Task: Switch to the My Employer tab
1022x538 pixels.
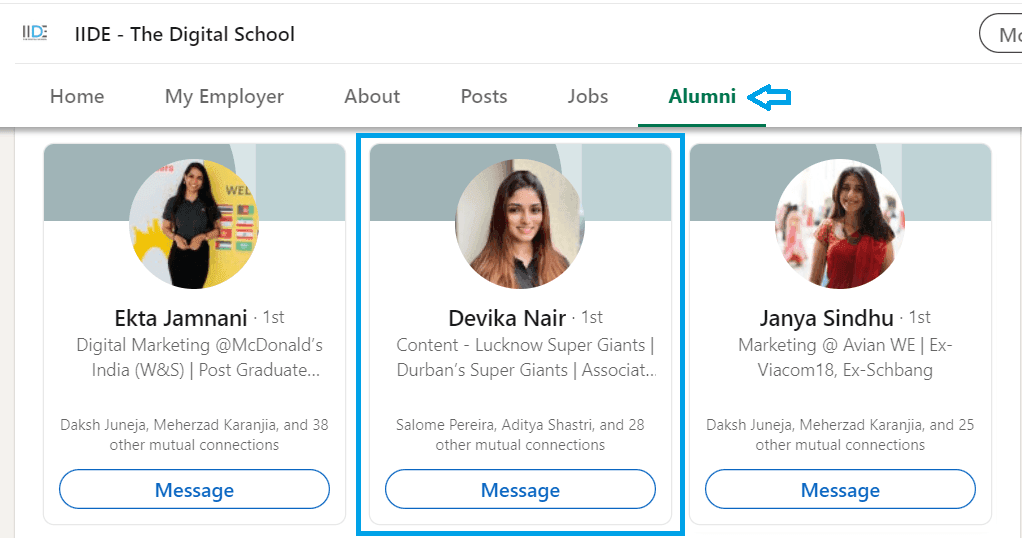Action: click(224, 96)
